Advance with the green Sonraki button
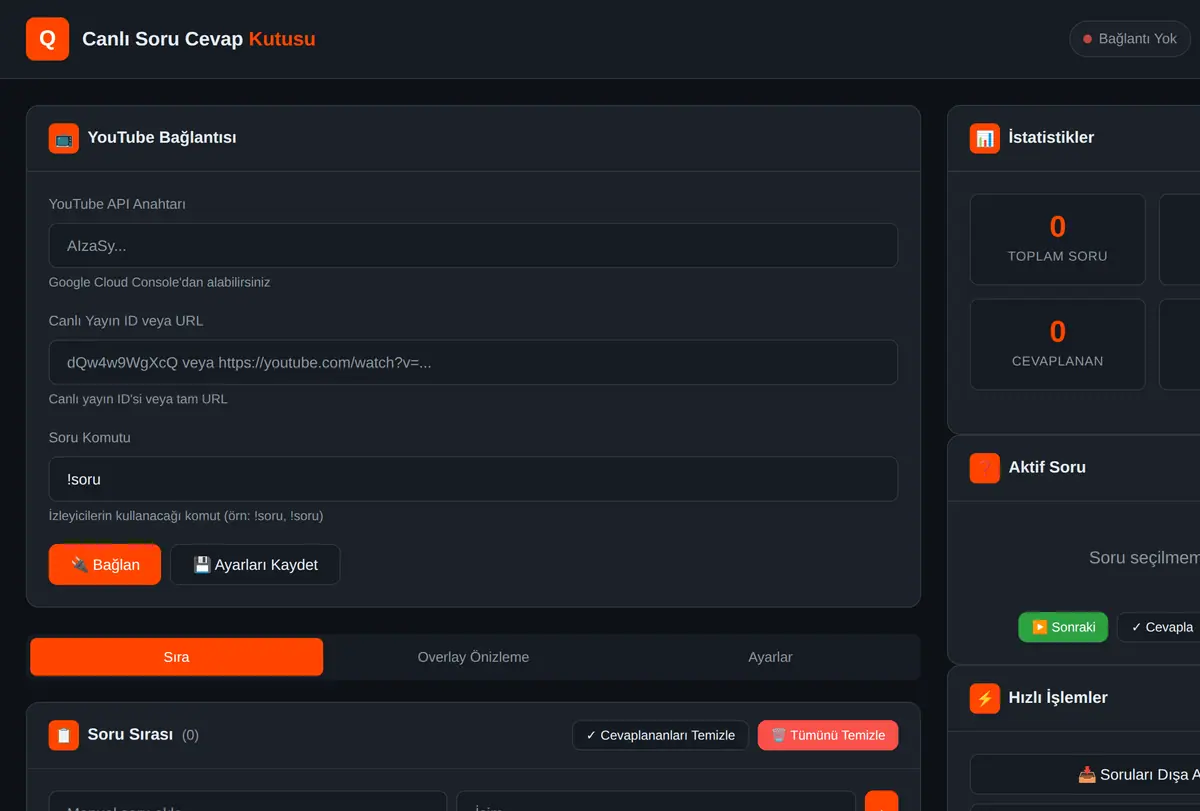 pos(1063,627)
